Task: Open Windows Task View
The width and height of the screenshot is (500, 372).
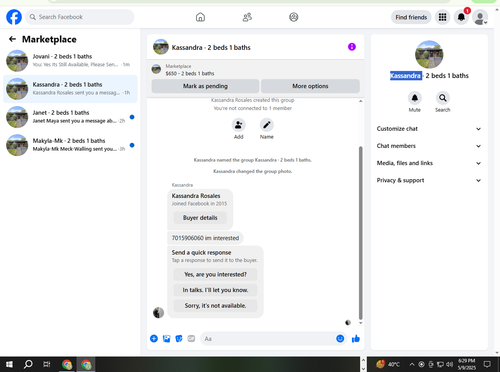Action: [47, 364]
